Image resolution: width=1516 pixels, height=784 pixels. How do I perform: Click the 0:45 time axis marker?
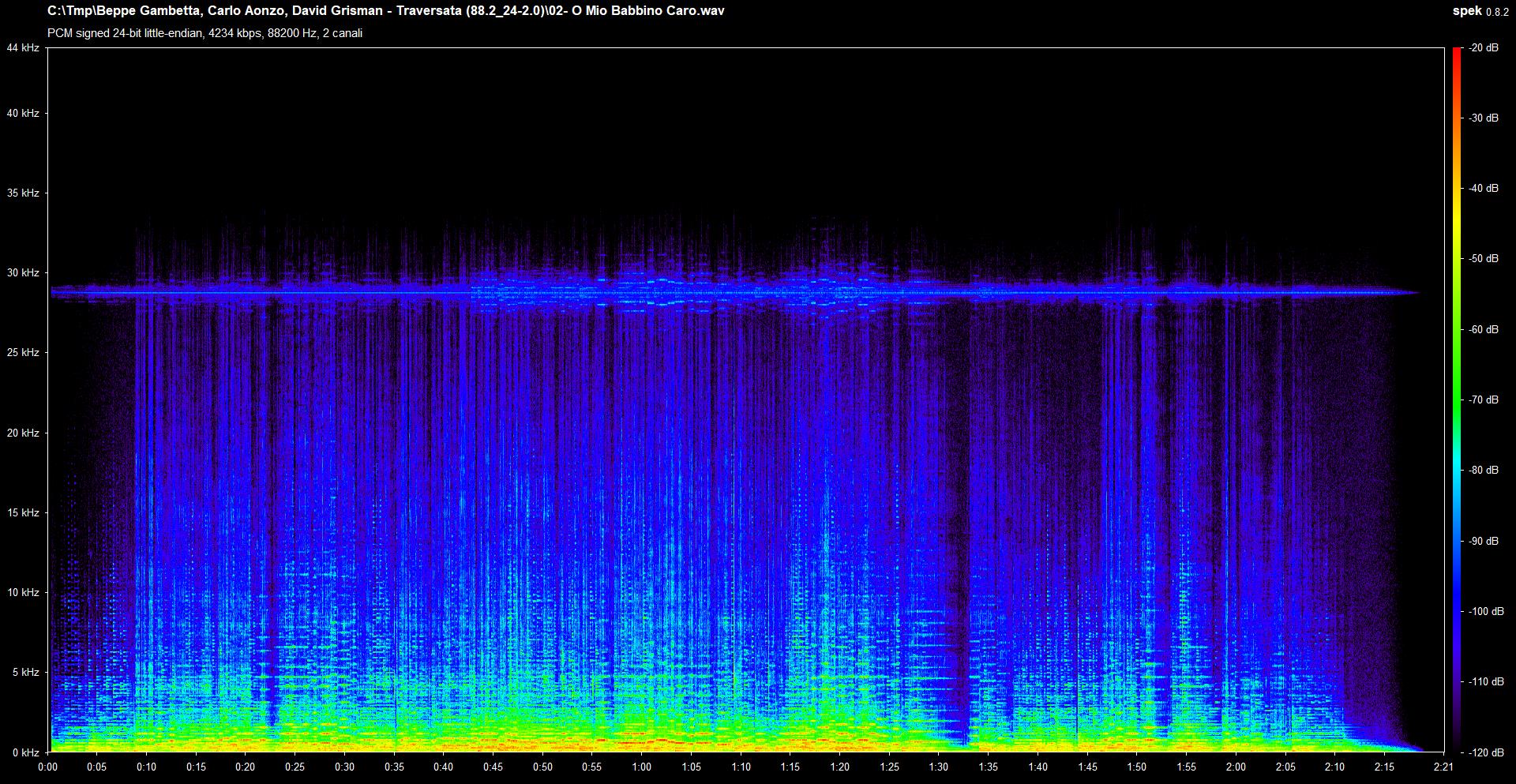(x=493, y=767)
